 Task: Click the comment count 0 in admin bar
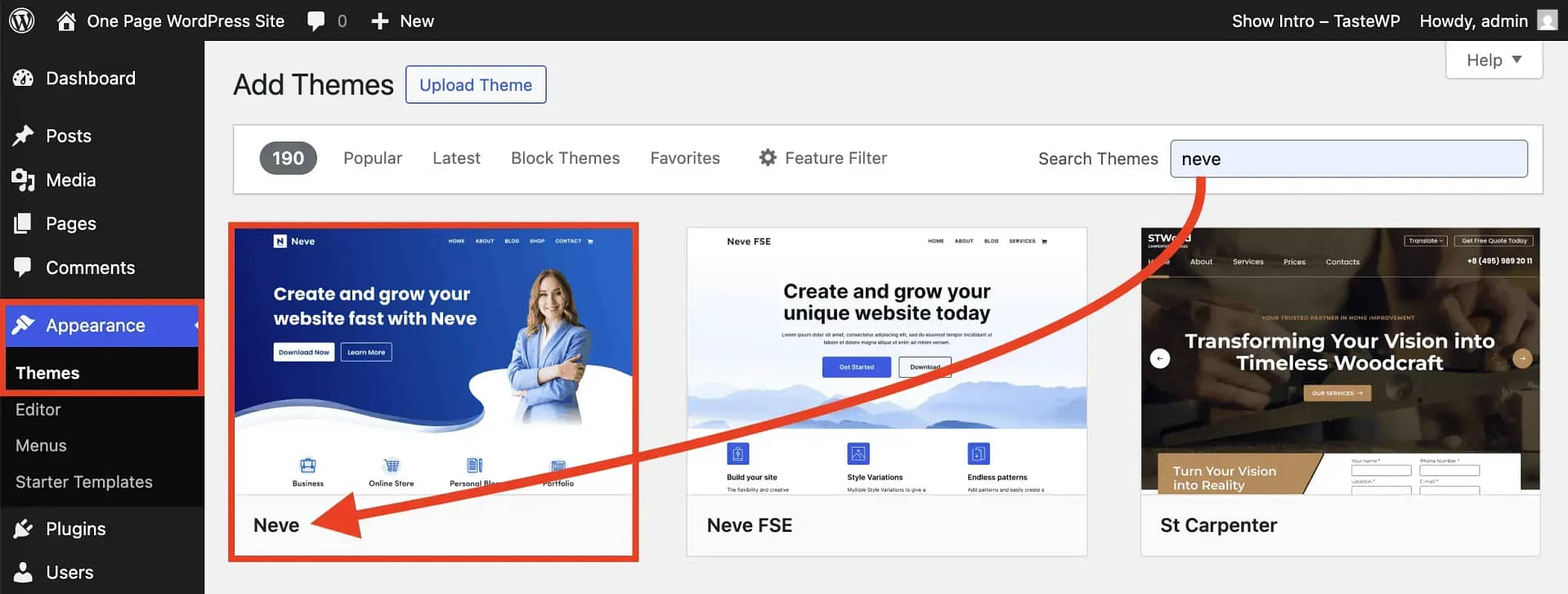[x=342, y=21]
